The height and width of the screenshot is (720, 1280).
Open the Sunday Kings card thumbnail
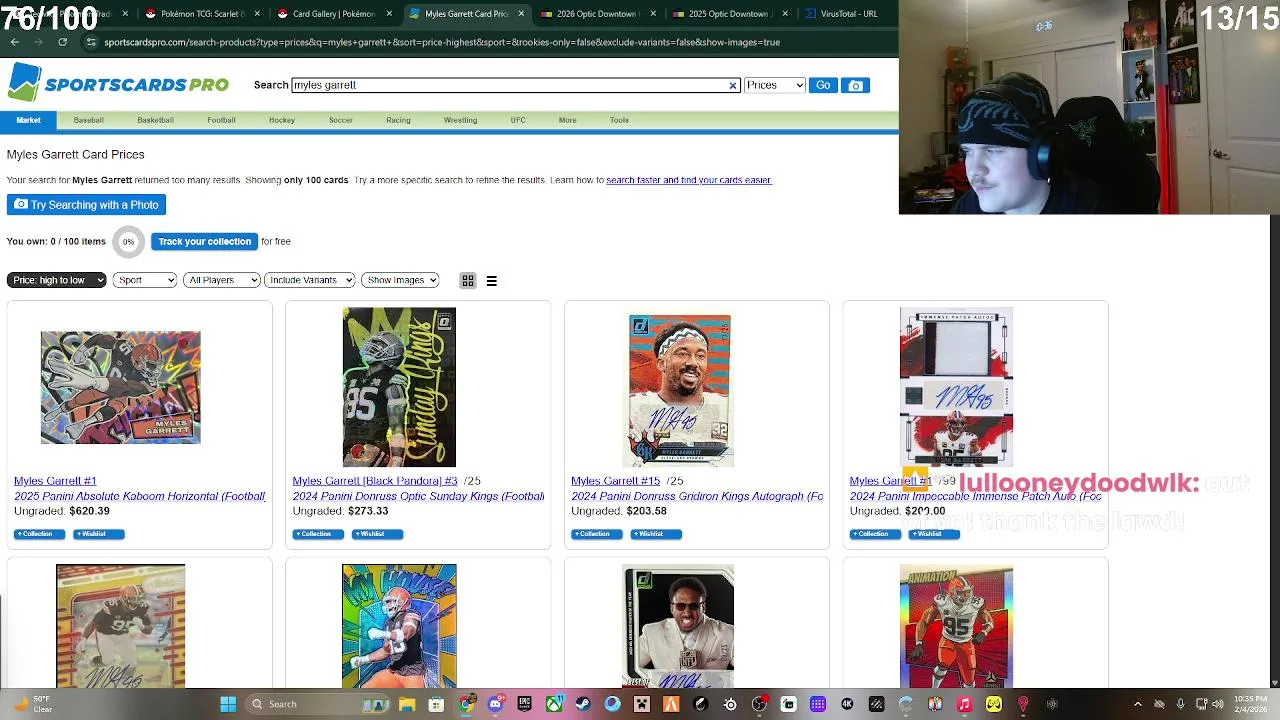(399, 387)
